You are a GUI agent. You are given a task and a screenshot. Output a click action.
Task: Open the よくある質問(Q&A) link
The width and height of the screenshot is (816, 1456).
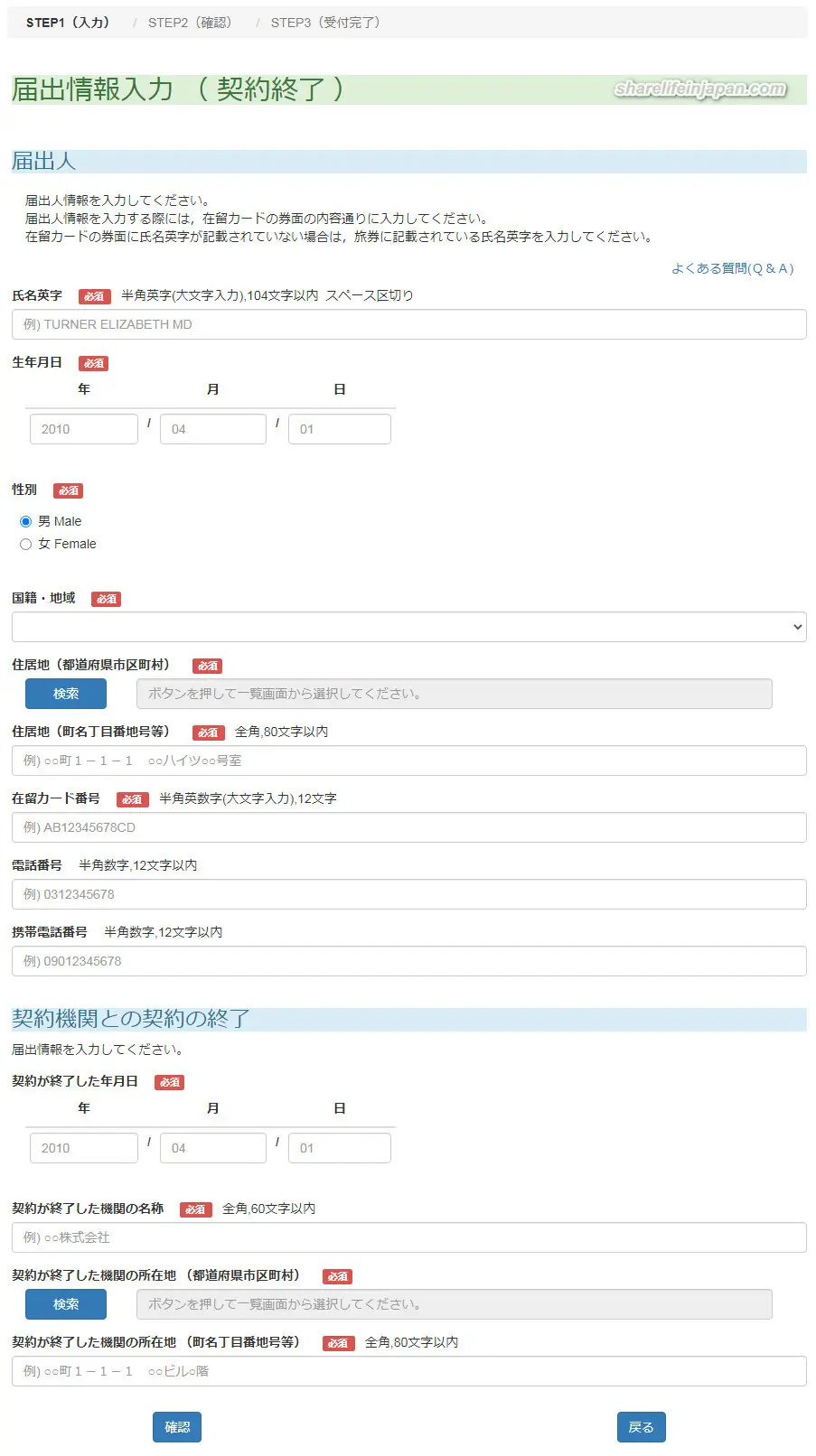click(732, 268)
